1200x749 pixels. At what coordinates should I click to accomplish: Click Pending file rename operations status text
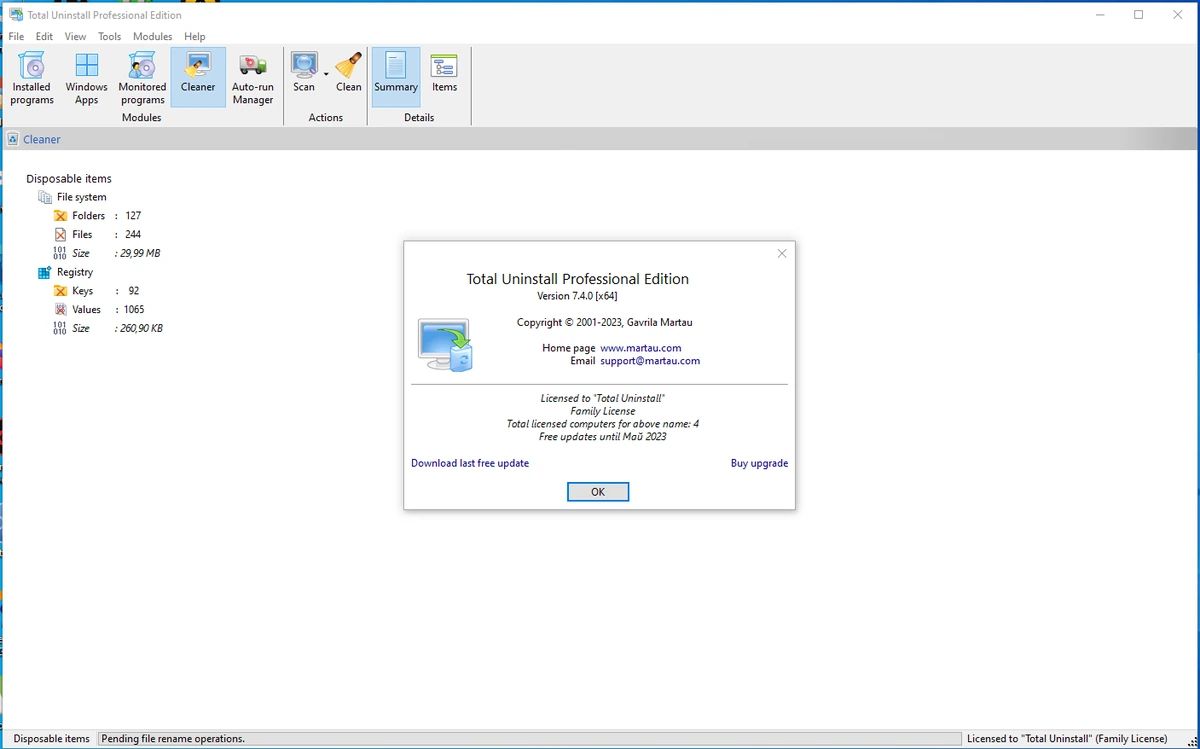click(x=173, y=739)
